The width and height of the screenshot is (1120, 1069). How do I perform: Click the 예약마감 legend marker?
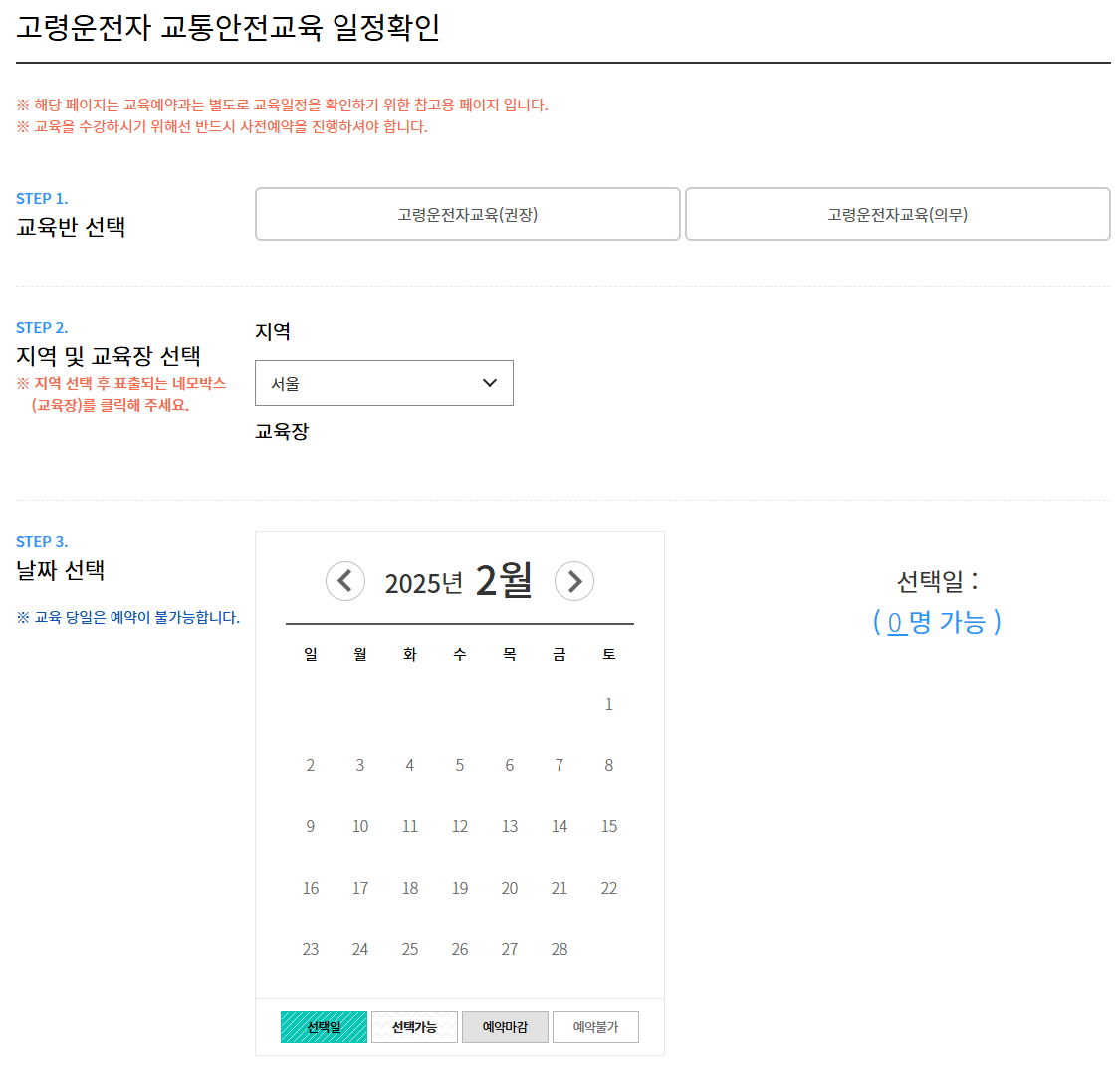tap(505, 1026)
